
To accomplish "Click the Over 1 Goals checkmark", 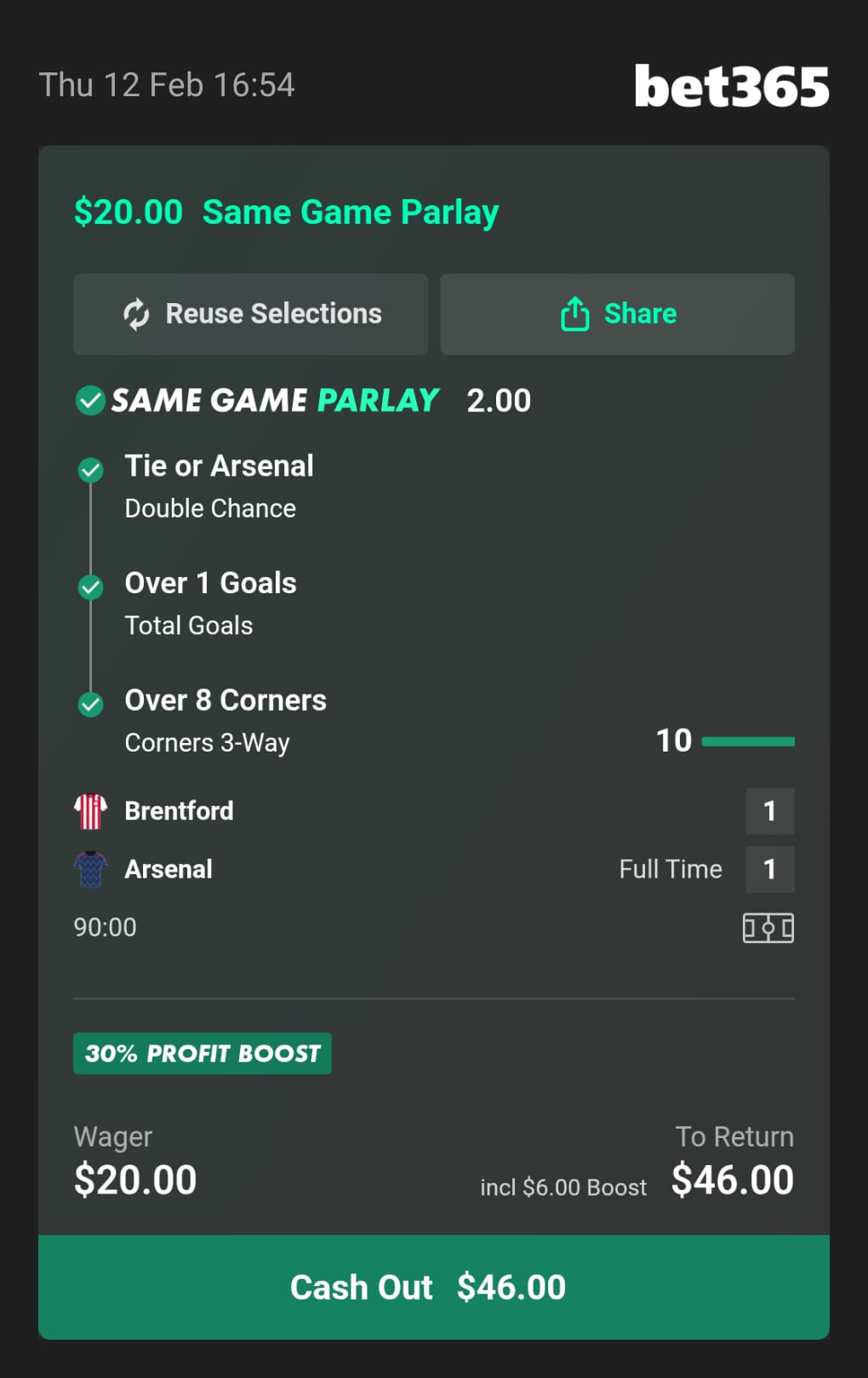I will (x=90, y=587).
